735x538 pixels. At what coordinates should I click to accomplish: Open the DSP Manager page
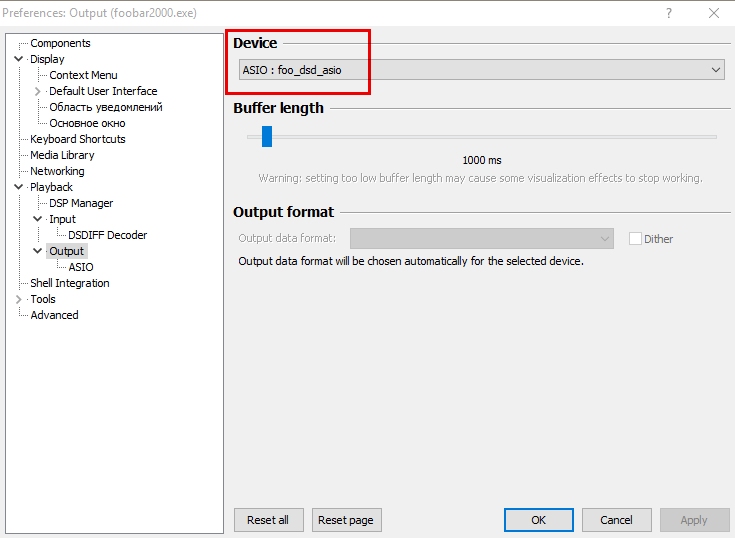(x=81, y=203)
